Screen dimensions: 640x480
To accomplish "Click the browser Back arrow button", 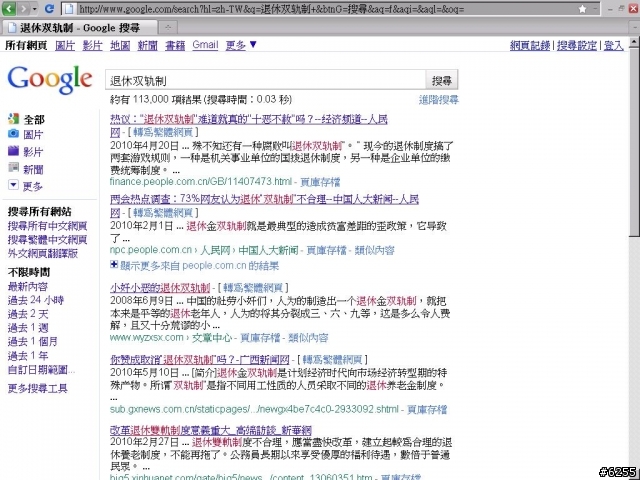I will [x=9, y=8].
